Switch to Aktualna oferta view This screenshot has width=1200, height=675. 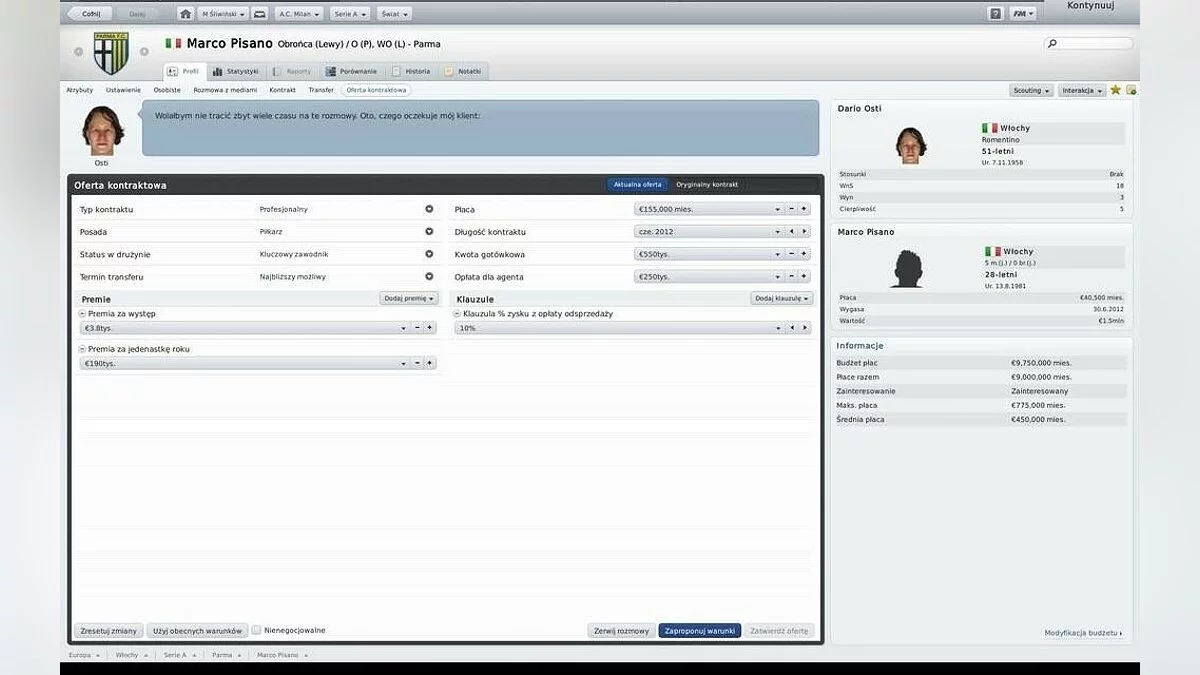coord(638,185)
